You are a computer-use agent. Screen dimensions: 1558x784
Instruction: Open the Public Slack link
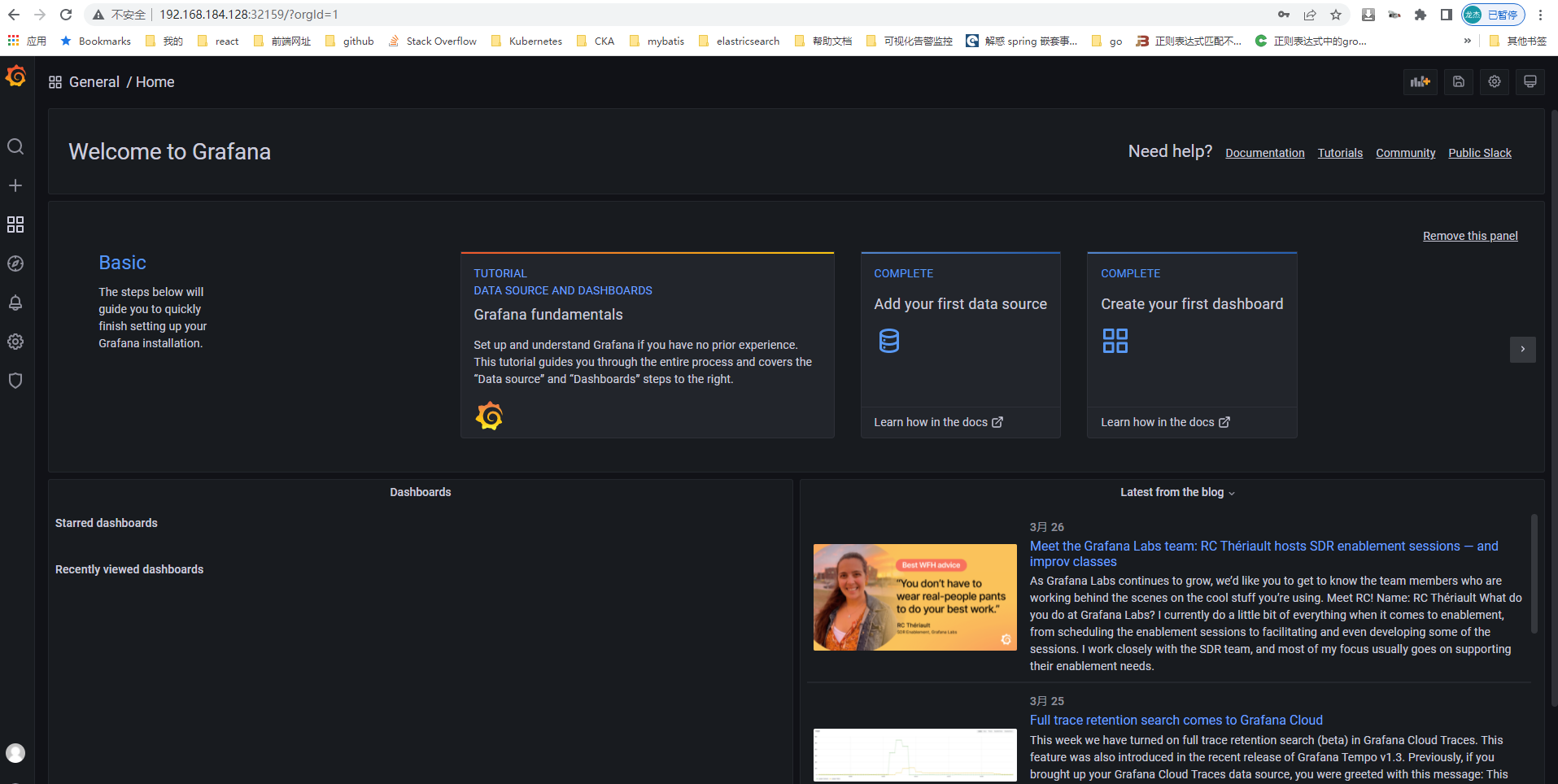1480,153
